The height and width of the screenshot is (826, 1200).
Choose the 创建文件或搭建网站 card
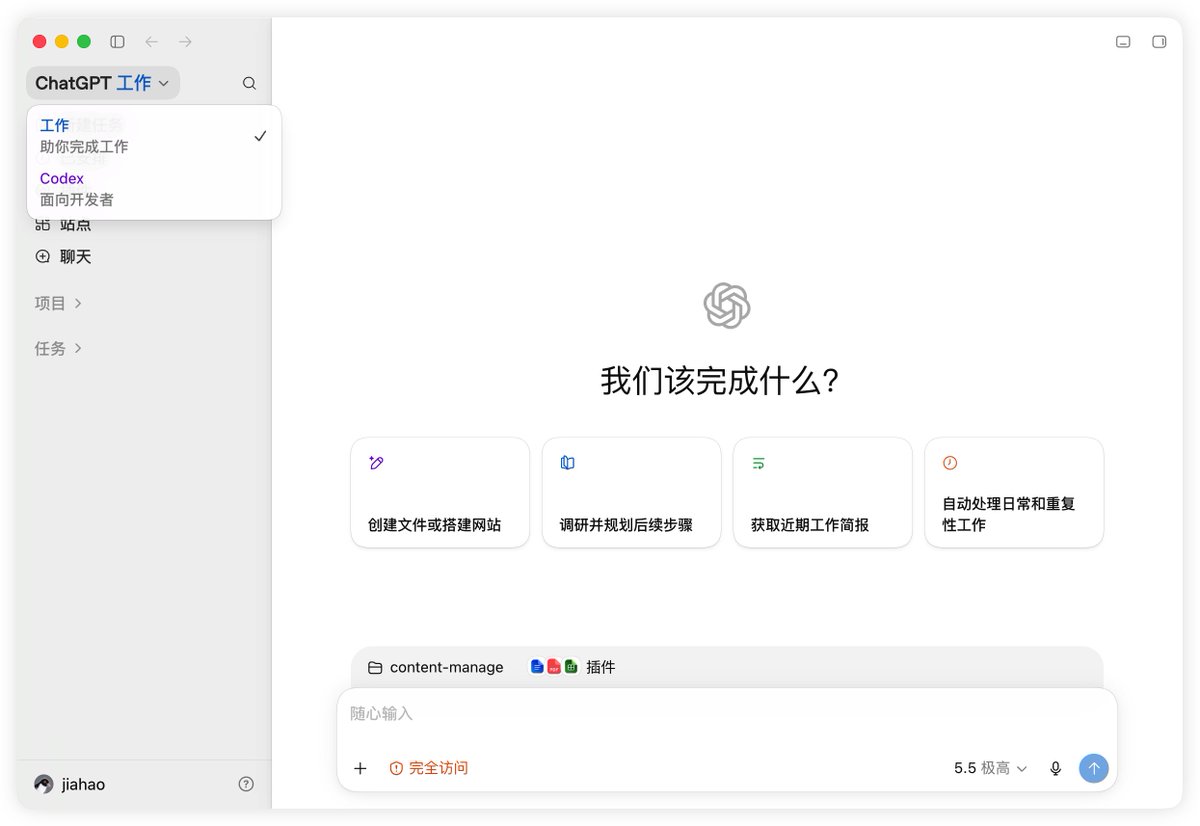pyautogui.click(x=440, y=492)
